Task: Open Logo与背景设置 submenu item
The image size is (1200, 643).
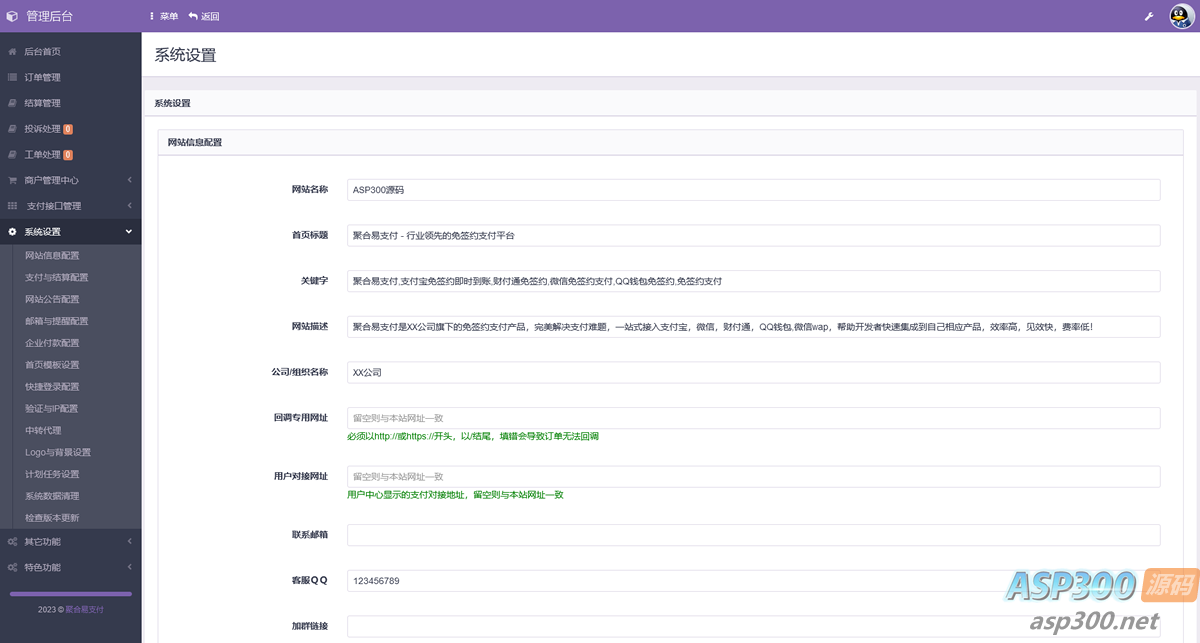Action: 57,452
